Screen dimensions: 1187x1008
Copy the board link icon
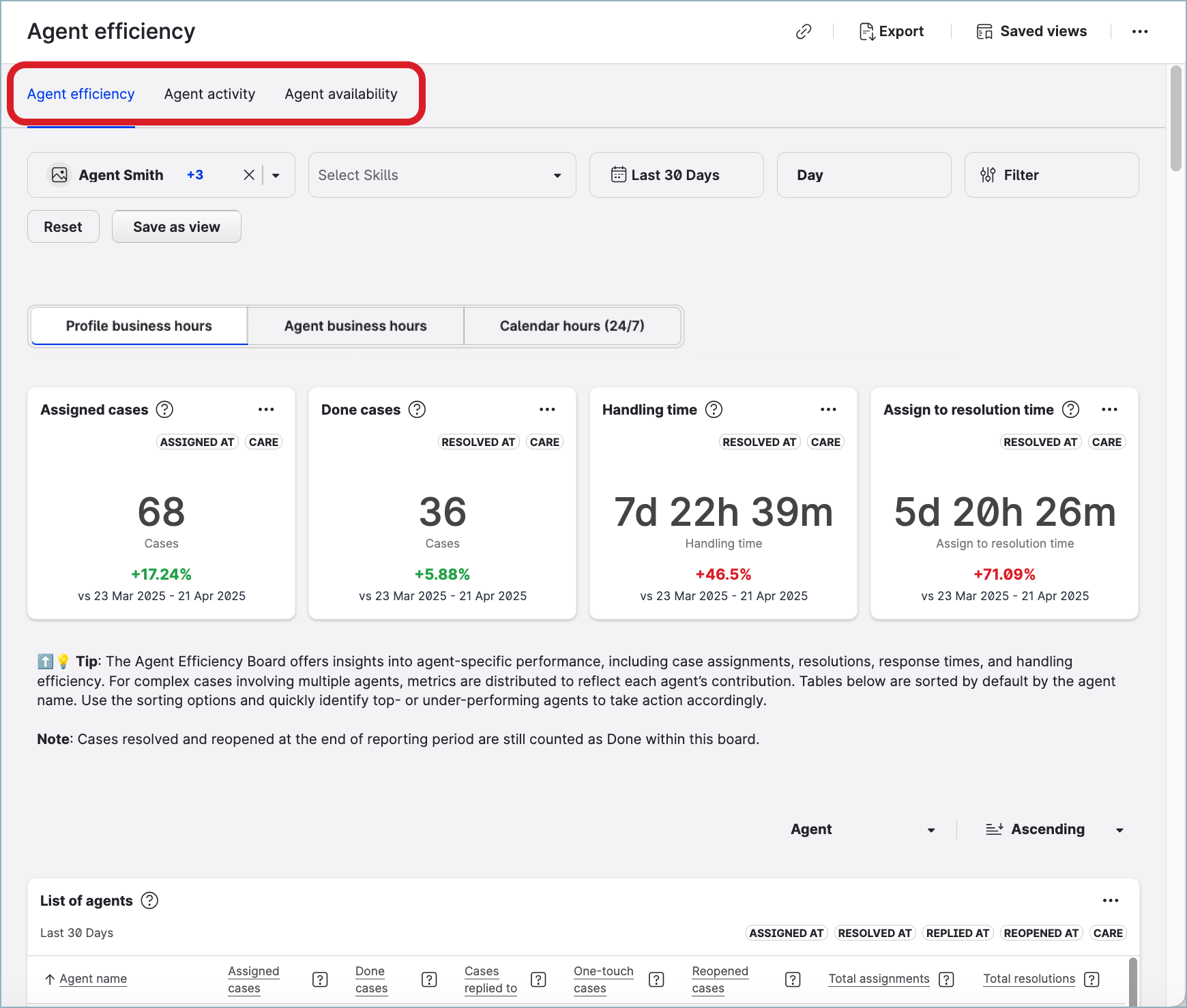click(x=804, y=31)
